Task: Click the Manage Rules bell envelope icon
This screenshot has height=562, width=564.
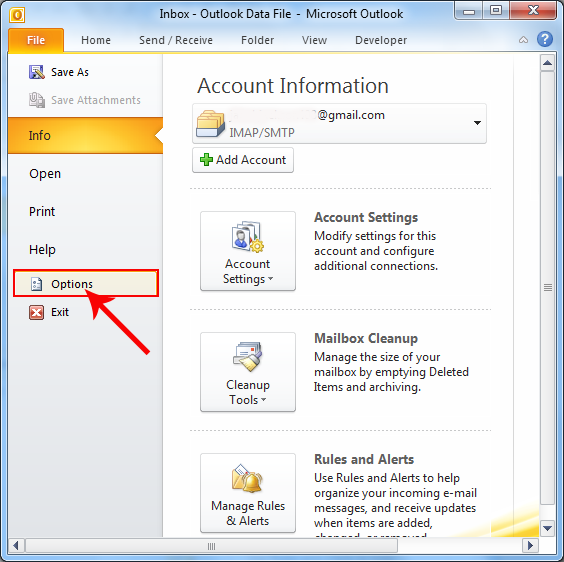Action: coord(247,478)
